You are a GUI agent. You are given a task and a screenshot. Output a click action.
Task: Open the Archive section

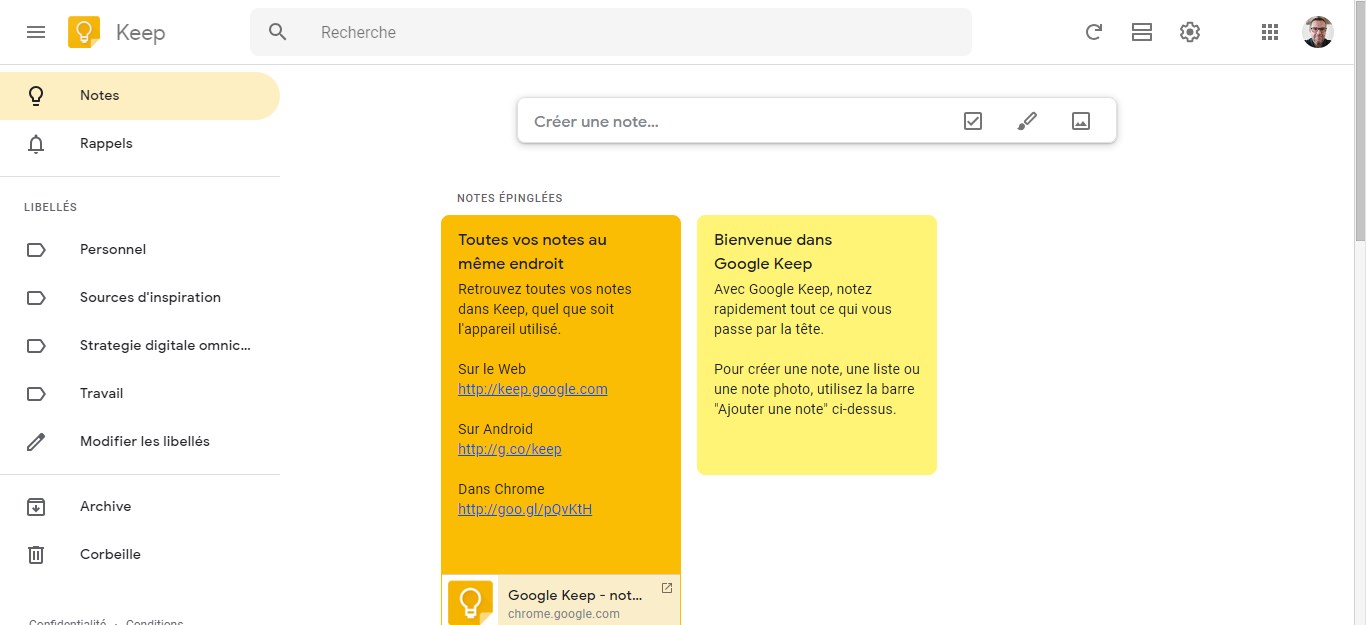pyautogui.click(x=140, y=507)
